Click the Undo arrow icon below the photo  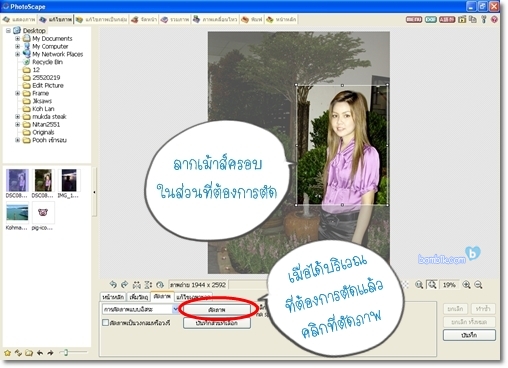click(113, 285)
